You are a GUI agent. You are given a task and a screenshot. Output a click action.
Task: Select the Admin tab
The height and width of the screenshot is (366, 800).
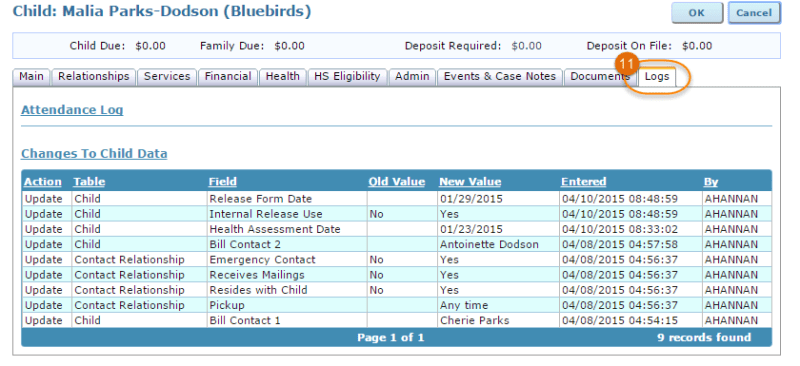click(x=412, y=77)
